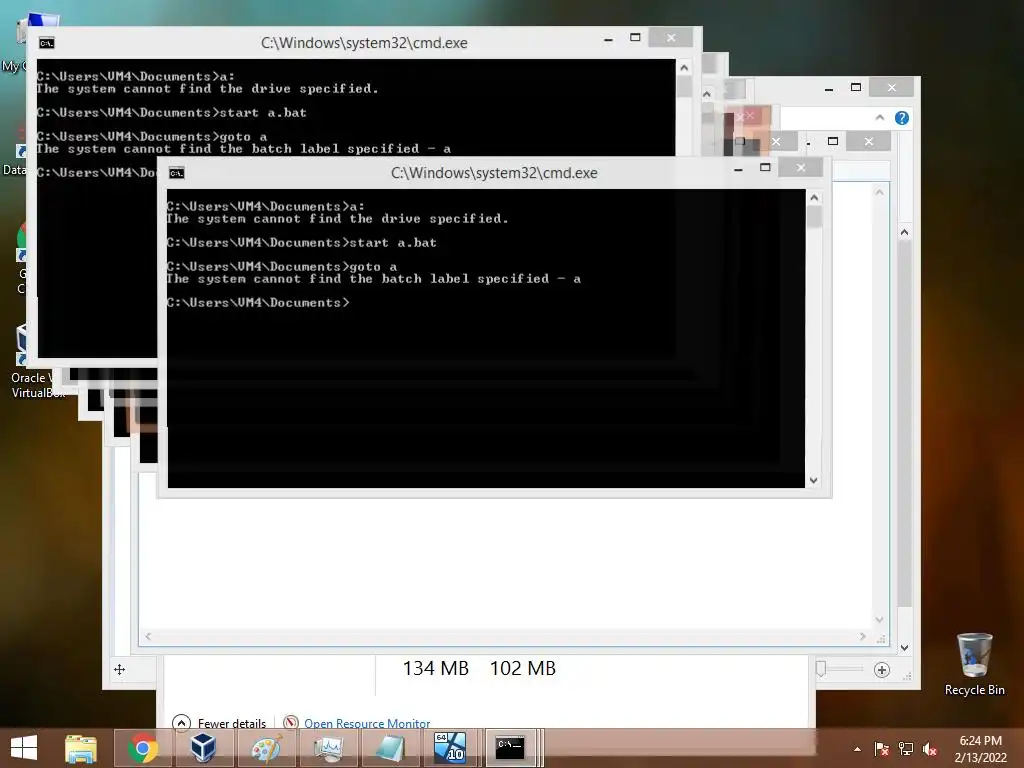Maximize the rear cmd.exe window

pyautogui.click(x=635, y=38)
